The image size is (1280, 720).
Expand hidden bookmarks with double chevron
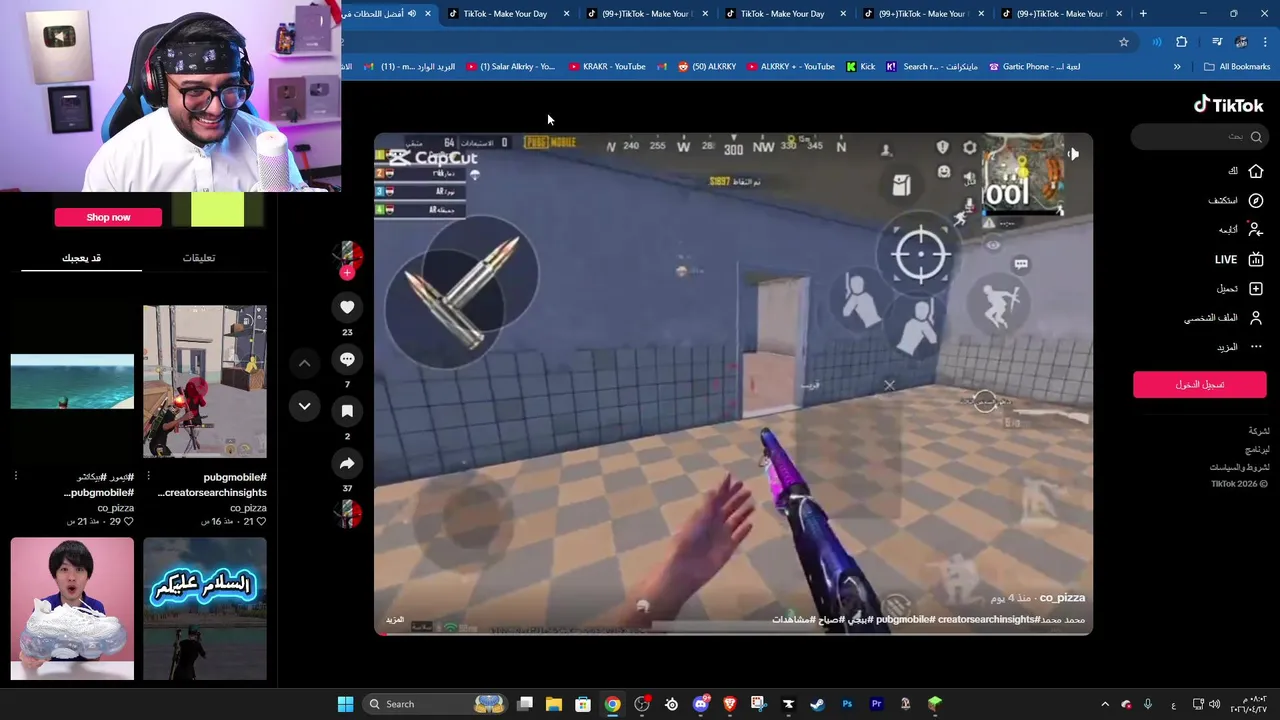(x=1177, y=67)
